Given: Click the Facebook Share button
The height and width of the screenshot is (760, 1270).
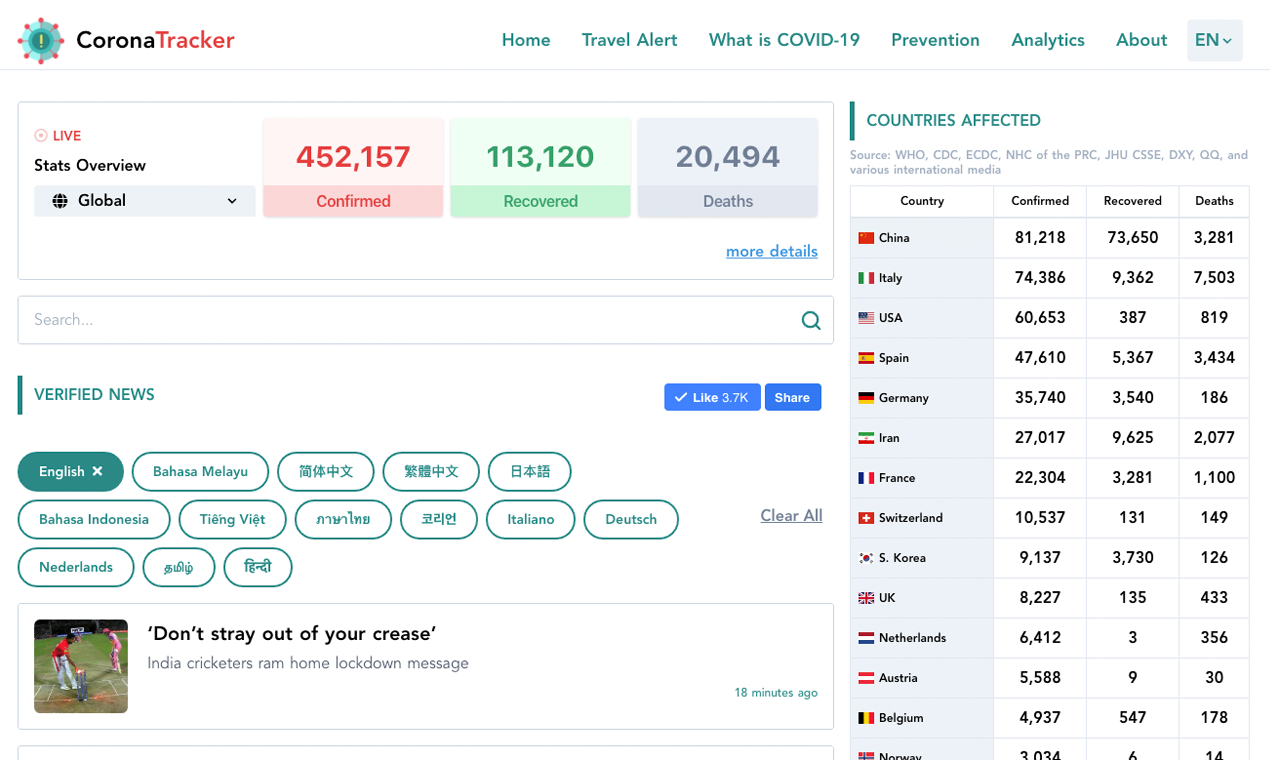Looking at the screenshot, I should click(x=793, y=397).
